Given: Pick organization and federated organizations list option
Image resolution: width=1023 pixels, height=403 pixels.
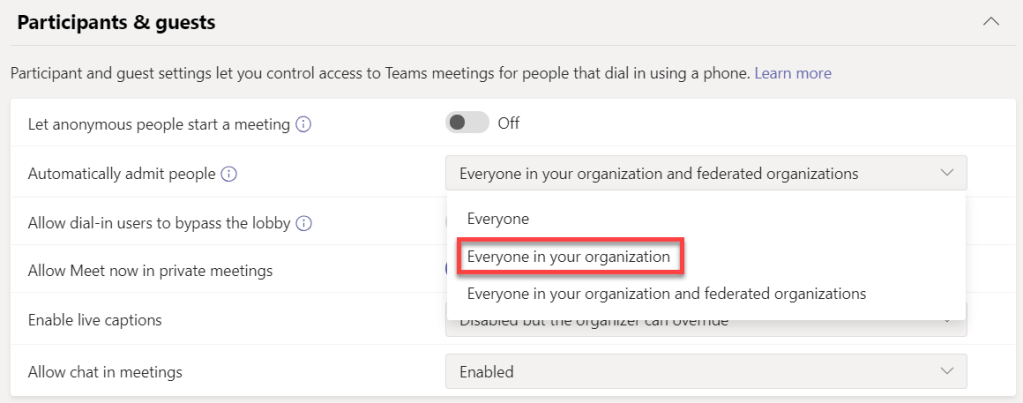Looking at the screenshot, I should click(x=666, y=294).
